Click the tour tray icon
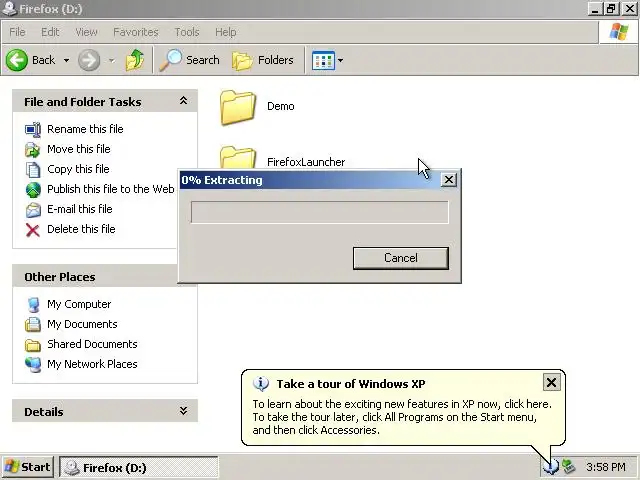This screenshot has height=480, width=640. pyautogui.click(x=551, y=467)
